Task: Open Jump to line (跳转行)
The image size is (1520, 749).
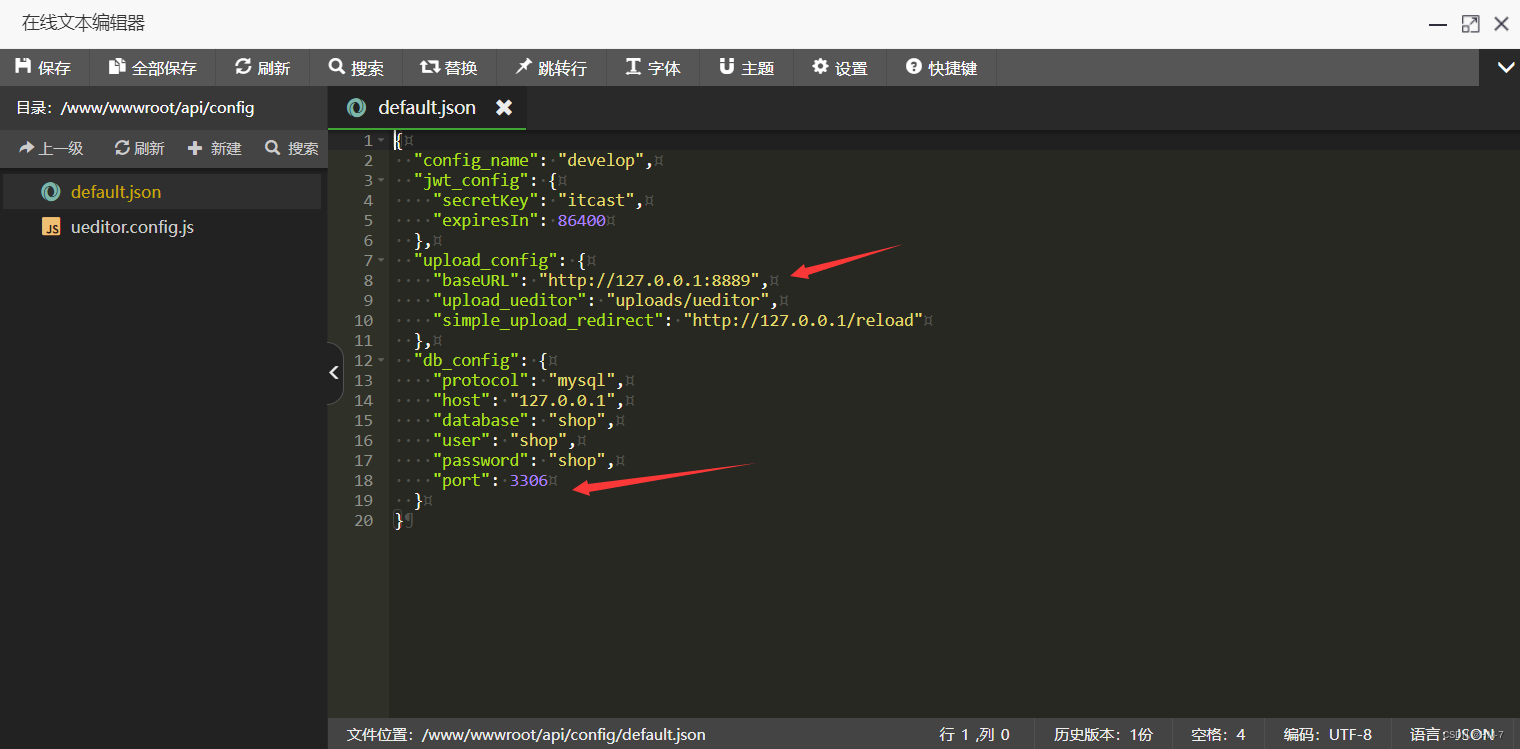Action: click(x=551, y=68)
